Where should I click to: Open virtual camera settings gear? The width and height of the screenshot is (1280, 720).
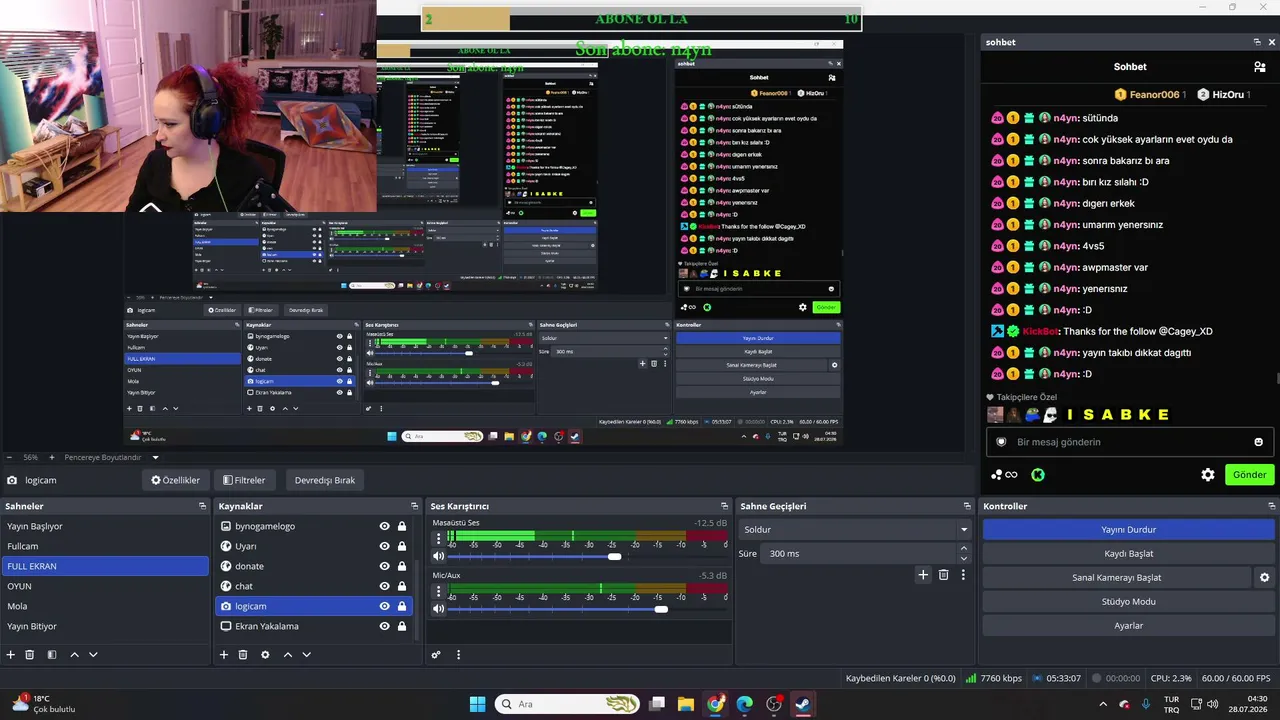pos(1264,578)
